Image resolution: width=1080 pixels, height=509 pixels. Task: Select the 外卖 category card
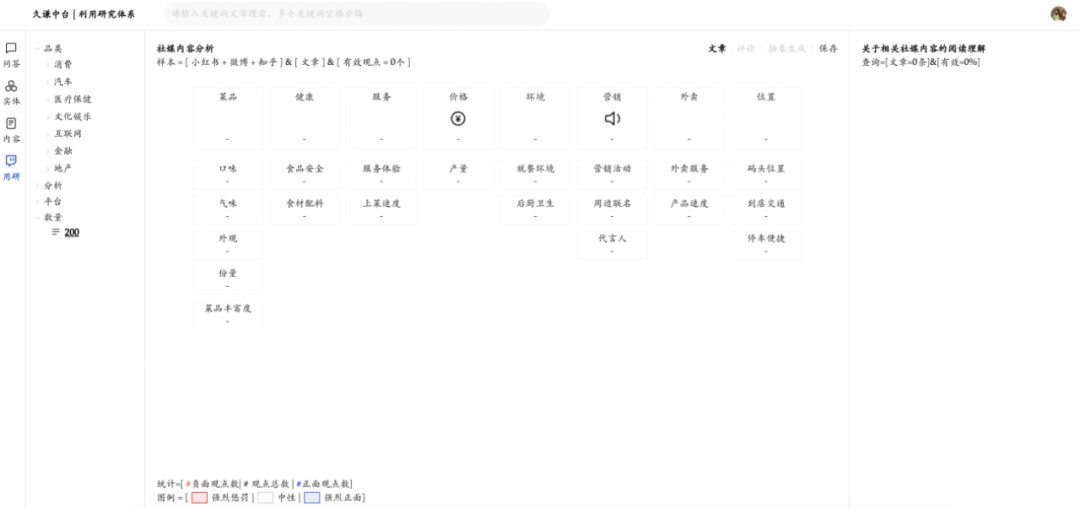tap(689, 118)
